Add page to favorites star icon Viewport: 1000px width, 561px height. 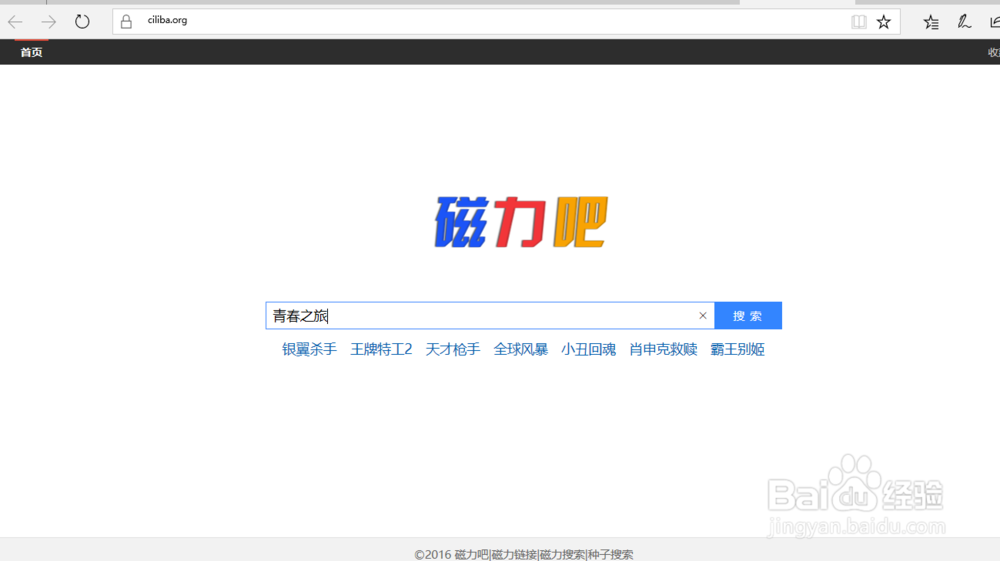(883, 22)
